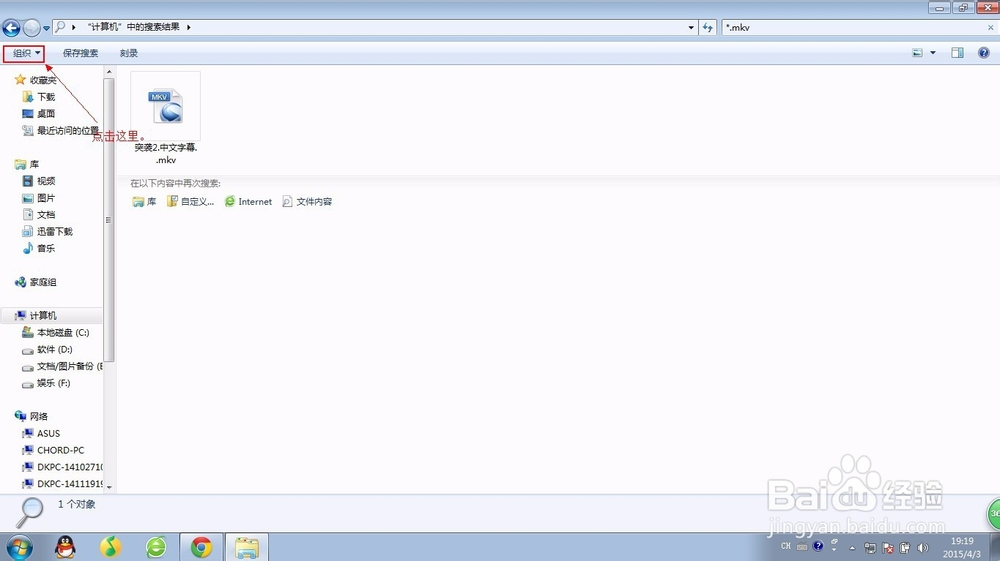Refresh the search results

[707, 27]
